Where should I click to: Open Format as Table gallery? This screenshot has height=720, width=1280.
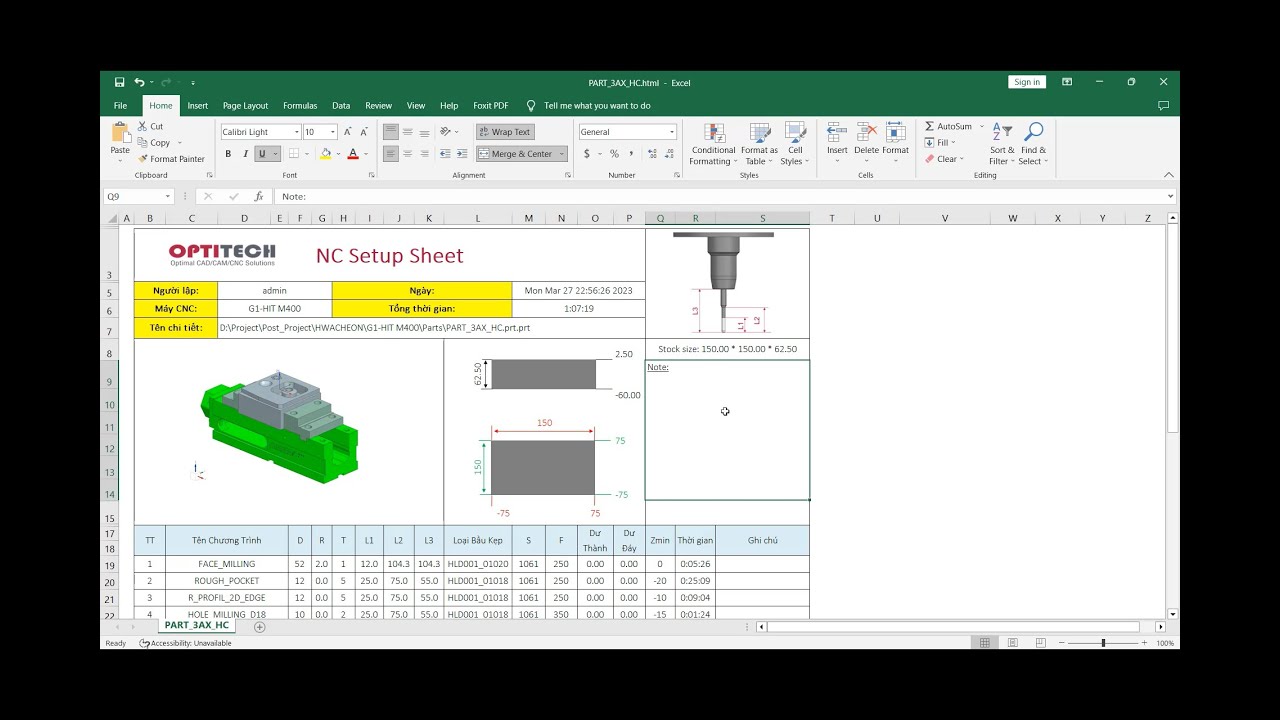(x=759, y=144)
